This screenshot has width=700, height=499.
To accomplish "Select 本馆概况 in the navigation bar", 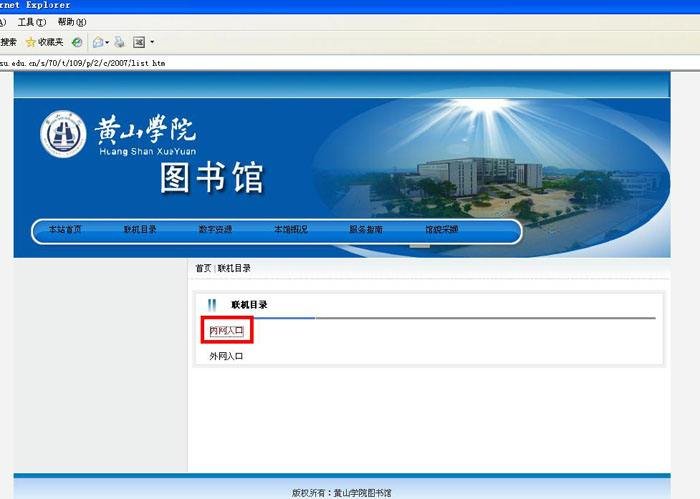I will (x=291, y=229).
